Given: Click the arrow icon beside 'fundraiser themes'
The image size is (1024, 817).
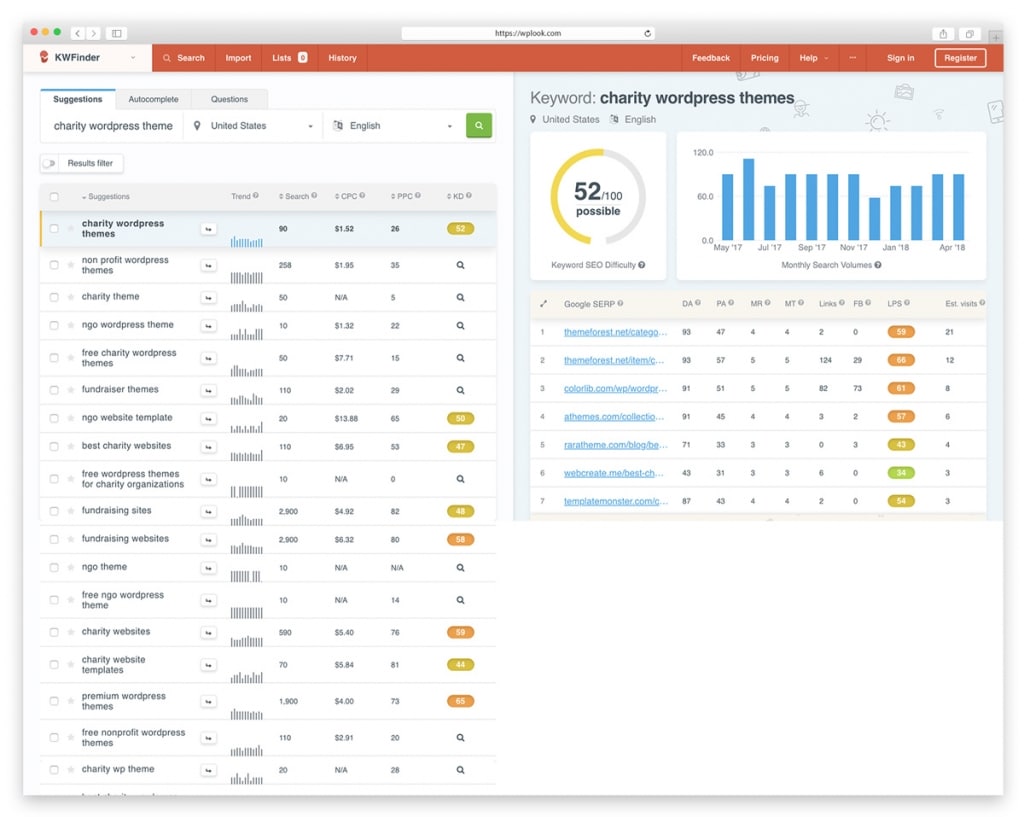Looking at the screenshot, I should point(208,391).
